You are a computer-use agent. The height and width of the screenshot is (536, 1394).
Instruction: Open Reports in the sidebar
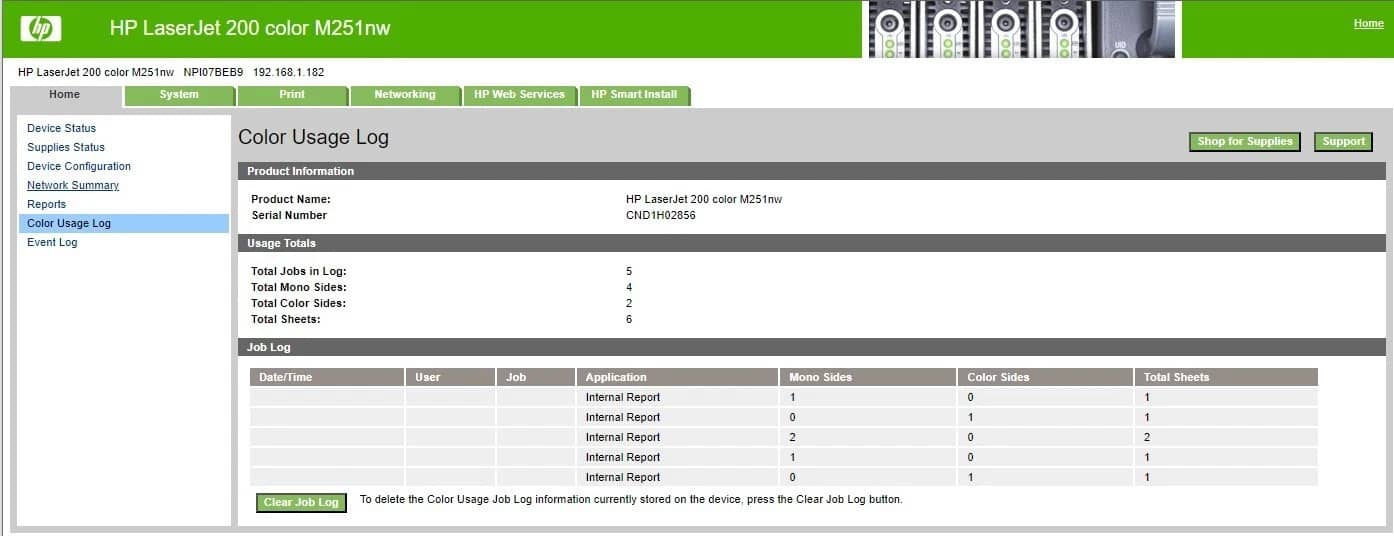pos(47,204)
